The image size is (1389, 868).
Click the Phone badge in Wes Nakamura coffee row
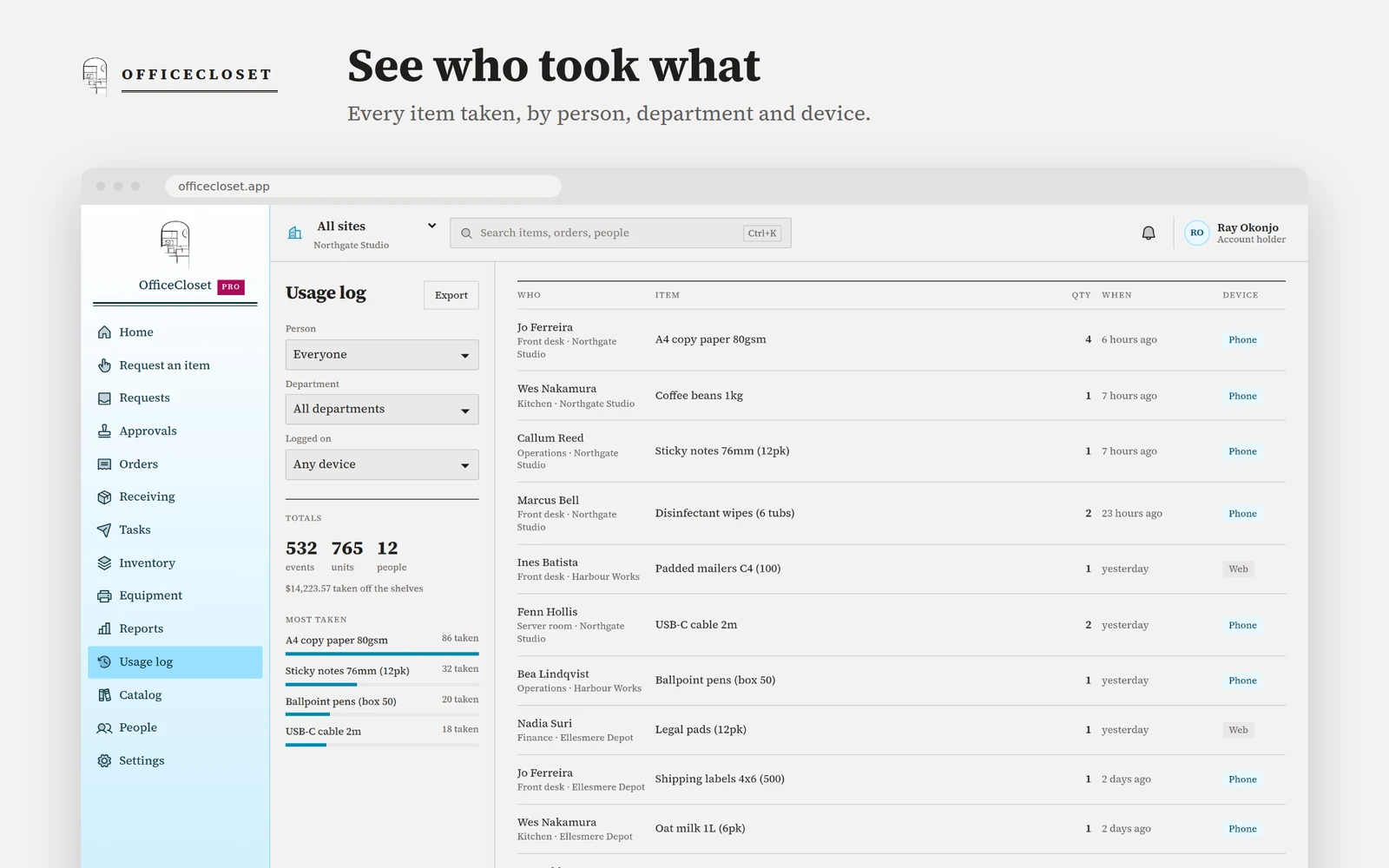(x=1242, y=396)
